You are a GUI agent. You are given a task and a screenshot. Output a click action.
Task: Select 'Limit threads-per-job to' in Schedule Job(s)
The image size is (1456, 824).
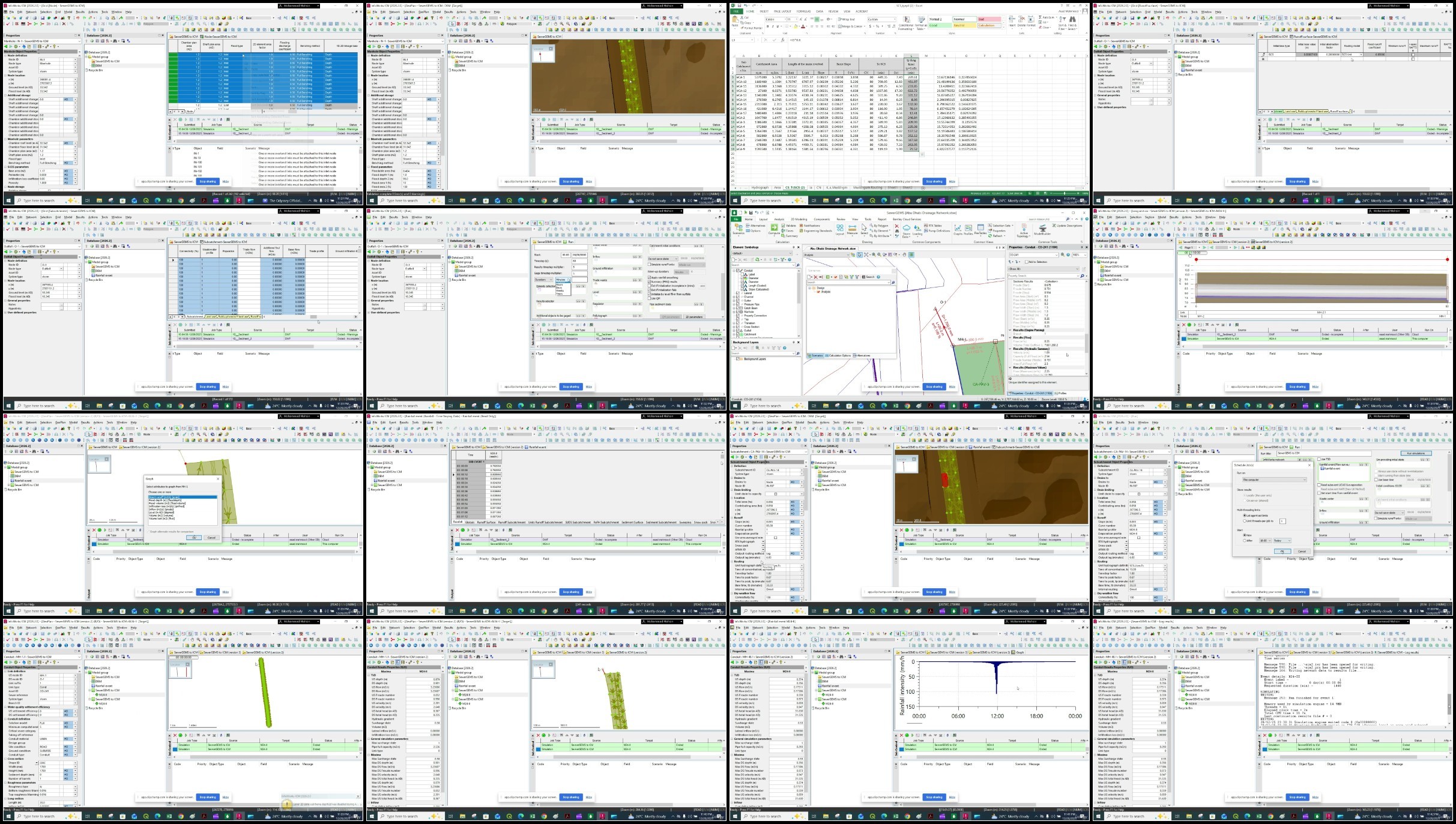(1245, 521)
